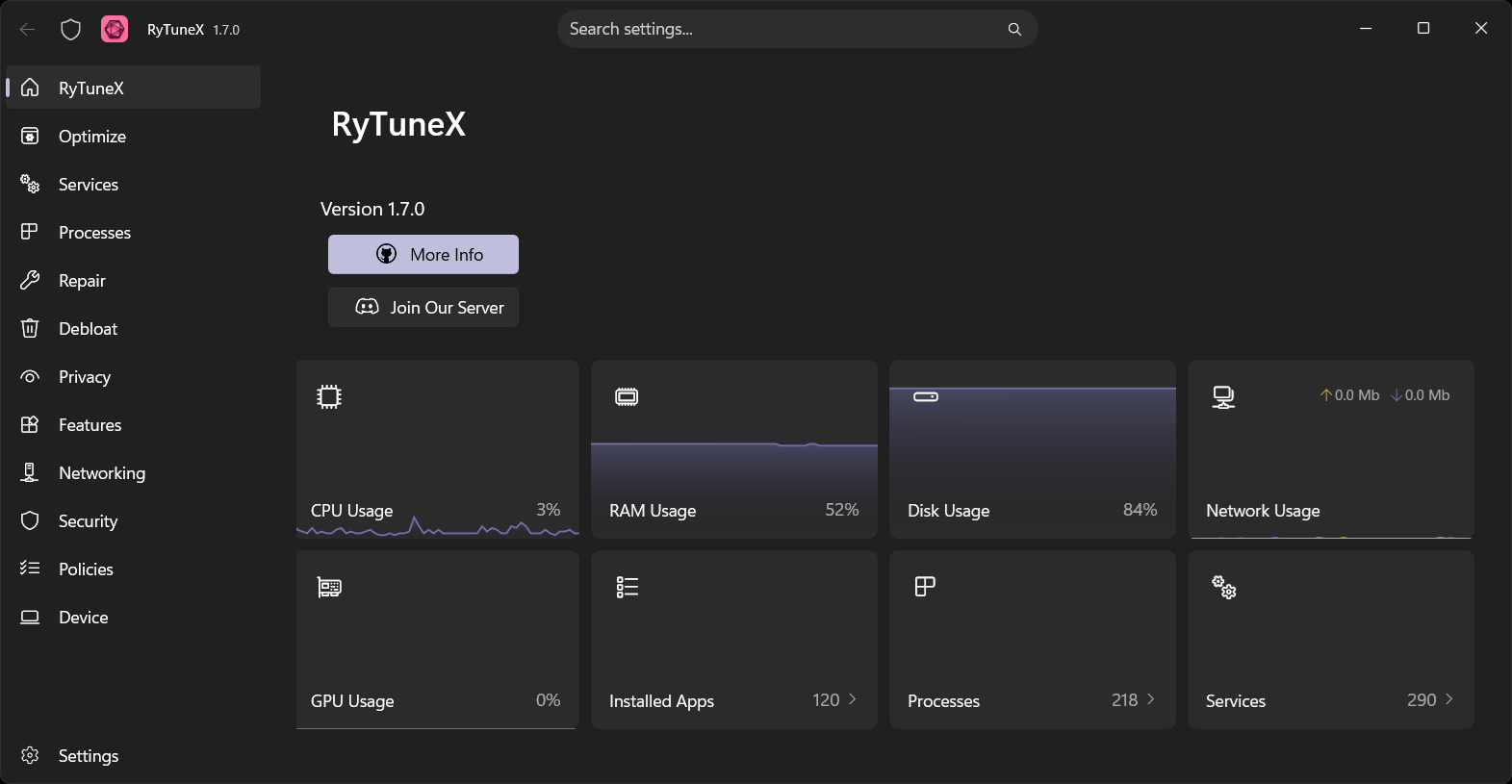The image size is (1512, 784).
Task: Open Settings at sidebar bottom
Action: point(133,755)
